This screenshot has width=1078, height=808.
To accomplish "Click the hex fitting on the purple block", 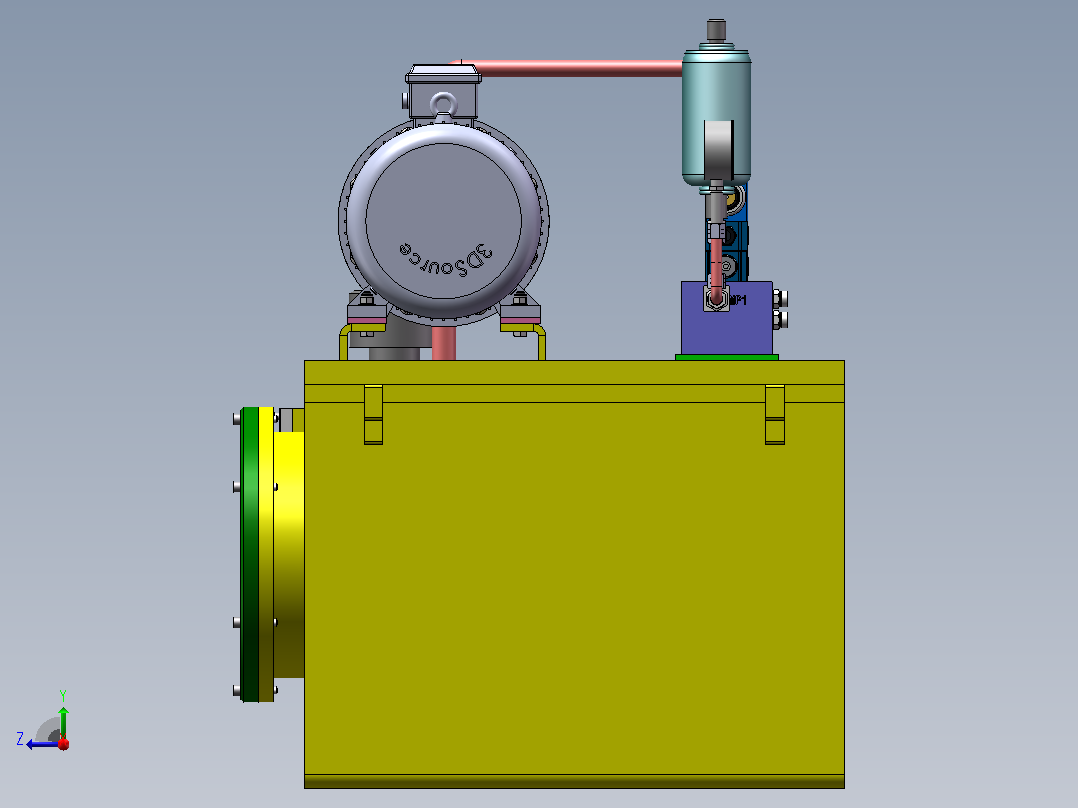I will (x=716, y=300).
